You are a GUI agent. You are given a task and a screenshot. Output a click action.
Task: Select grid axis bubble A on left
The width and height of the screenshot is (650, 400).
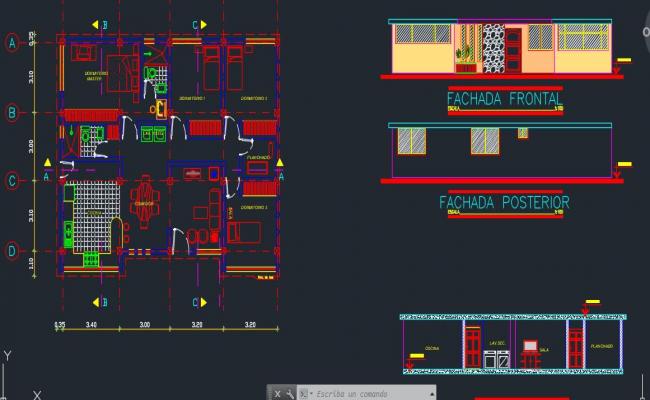[12, 42]
